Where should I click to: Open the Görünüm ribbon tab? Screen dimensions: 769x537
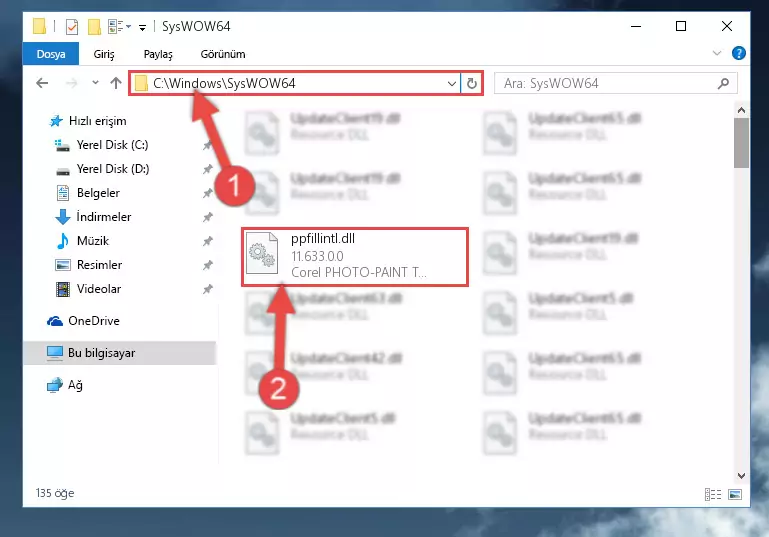223,54
